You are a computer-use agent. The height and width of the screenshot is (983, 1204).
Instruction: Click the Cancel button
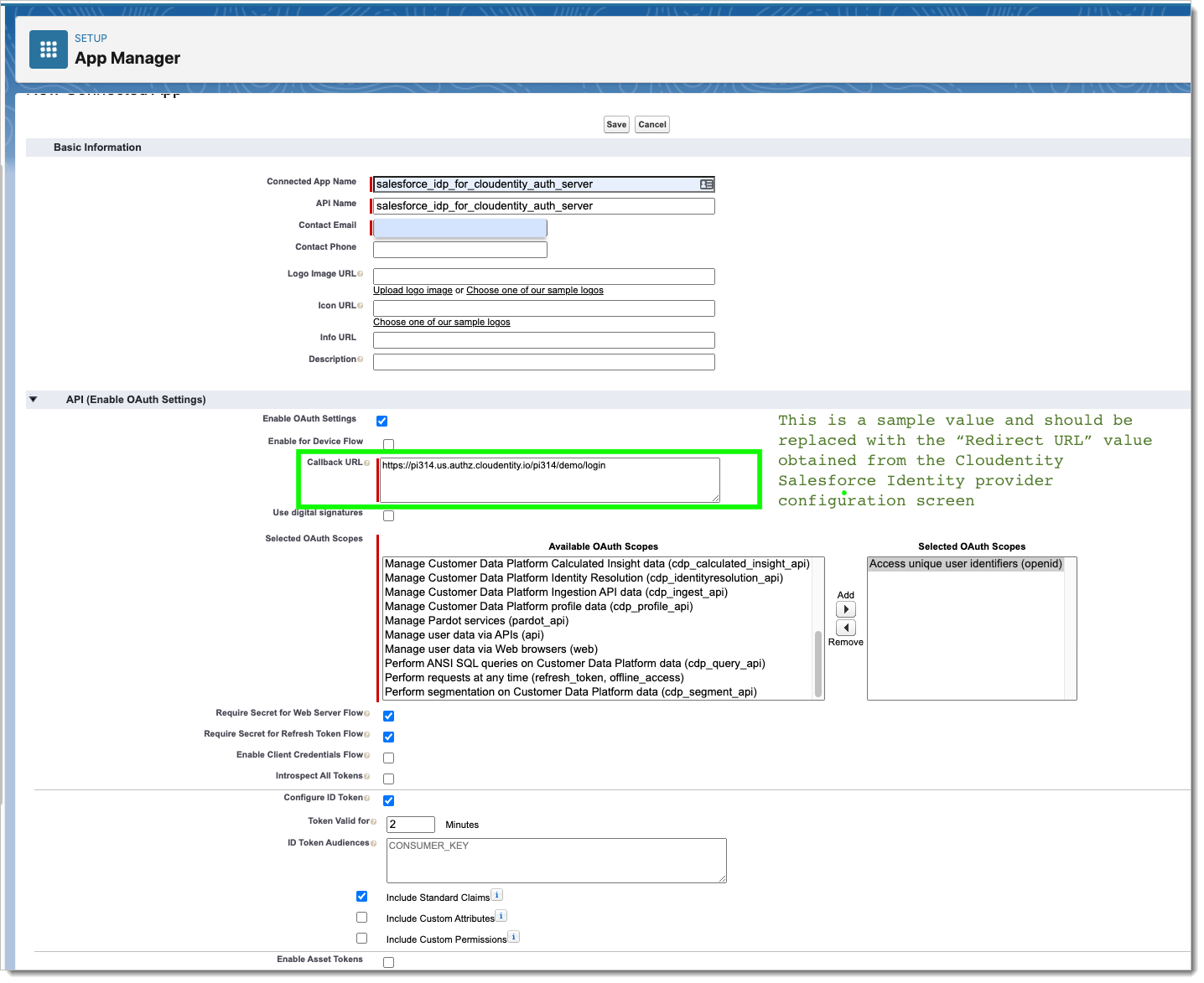point(652,124)
